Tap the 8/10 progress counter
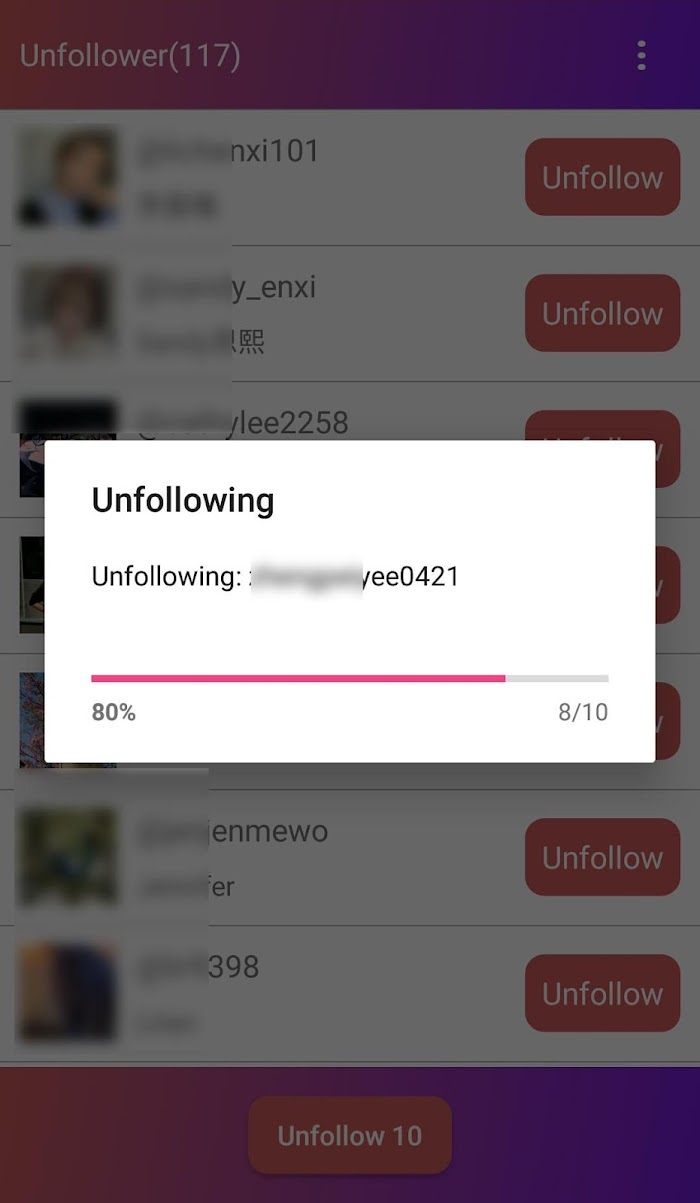700x1203 pixels. (583, 712)
